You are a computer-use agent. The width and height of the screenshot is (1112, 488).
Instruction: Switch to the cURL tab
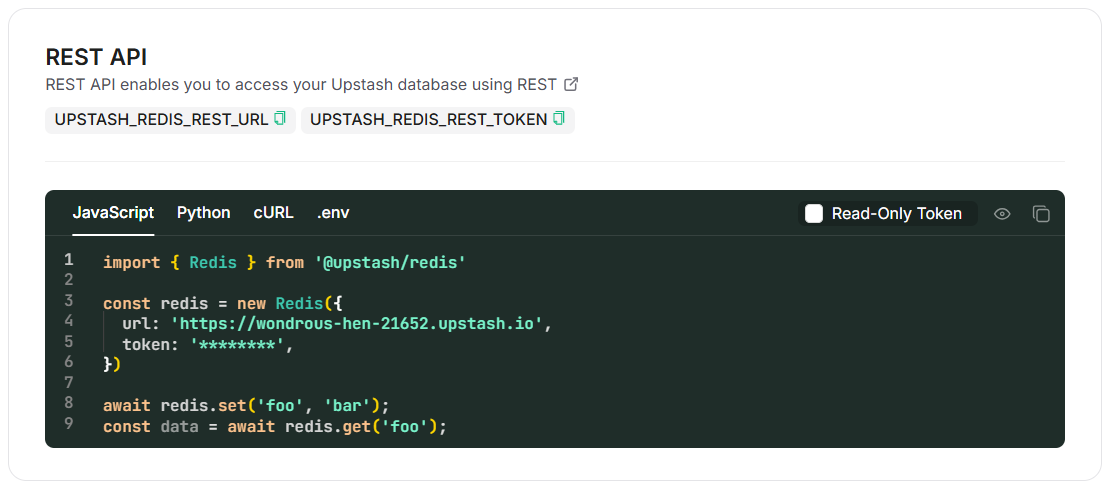(274, 213)
